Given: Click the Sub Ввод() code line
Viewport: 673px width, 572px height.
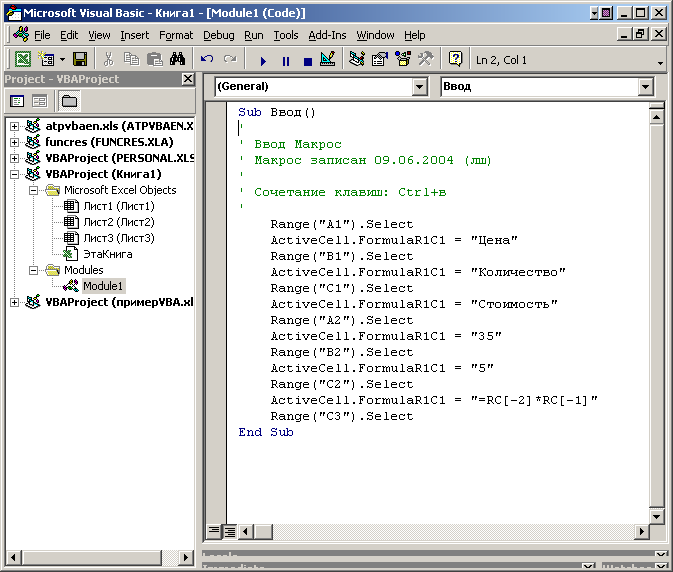Looking at the screenshot, I should 277,112.
